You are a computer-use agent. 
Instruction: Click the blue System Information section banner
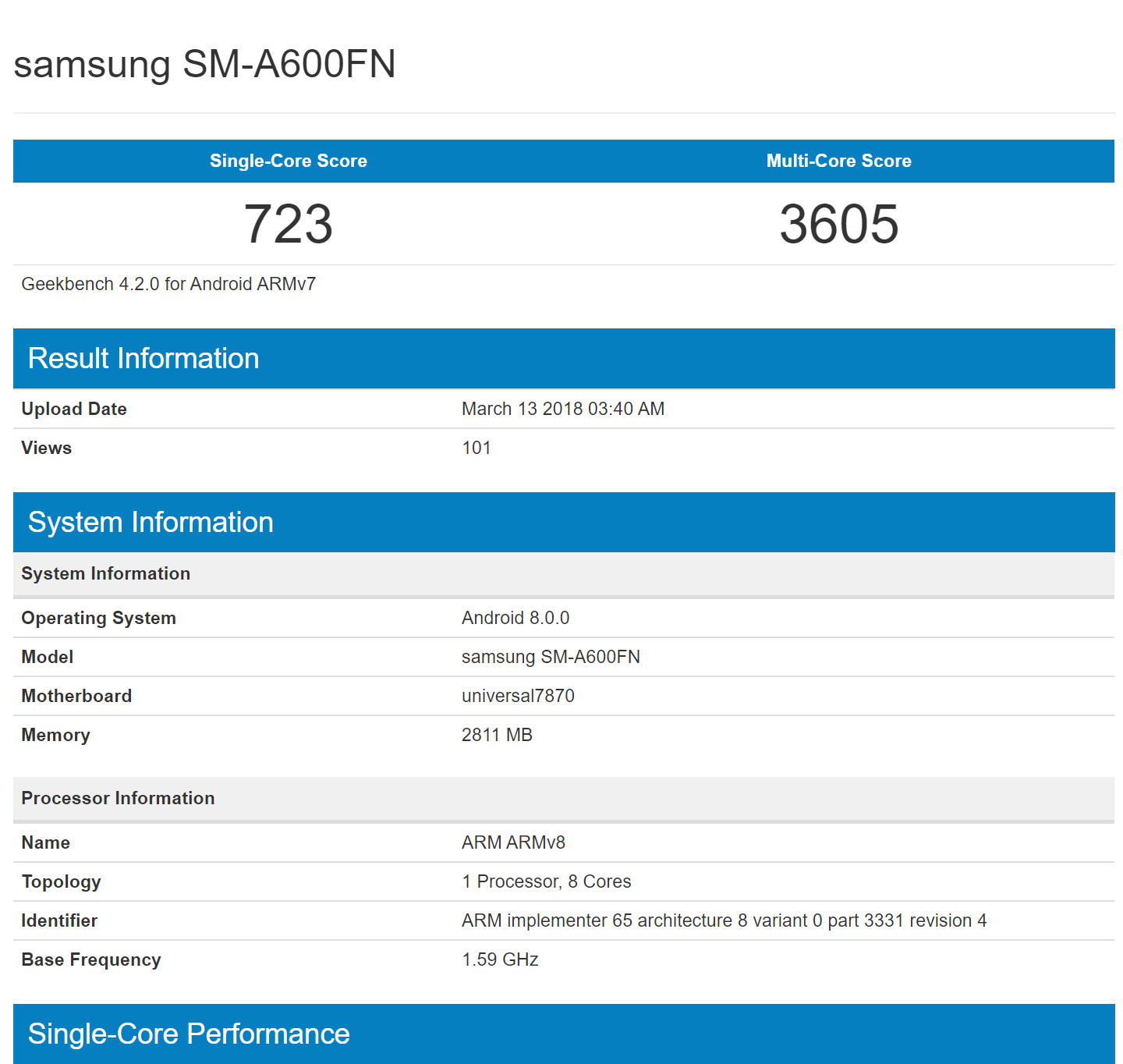(x=151, y=522)
